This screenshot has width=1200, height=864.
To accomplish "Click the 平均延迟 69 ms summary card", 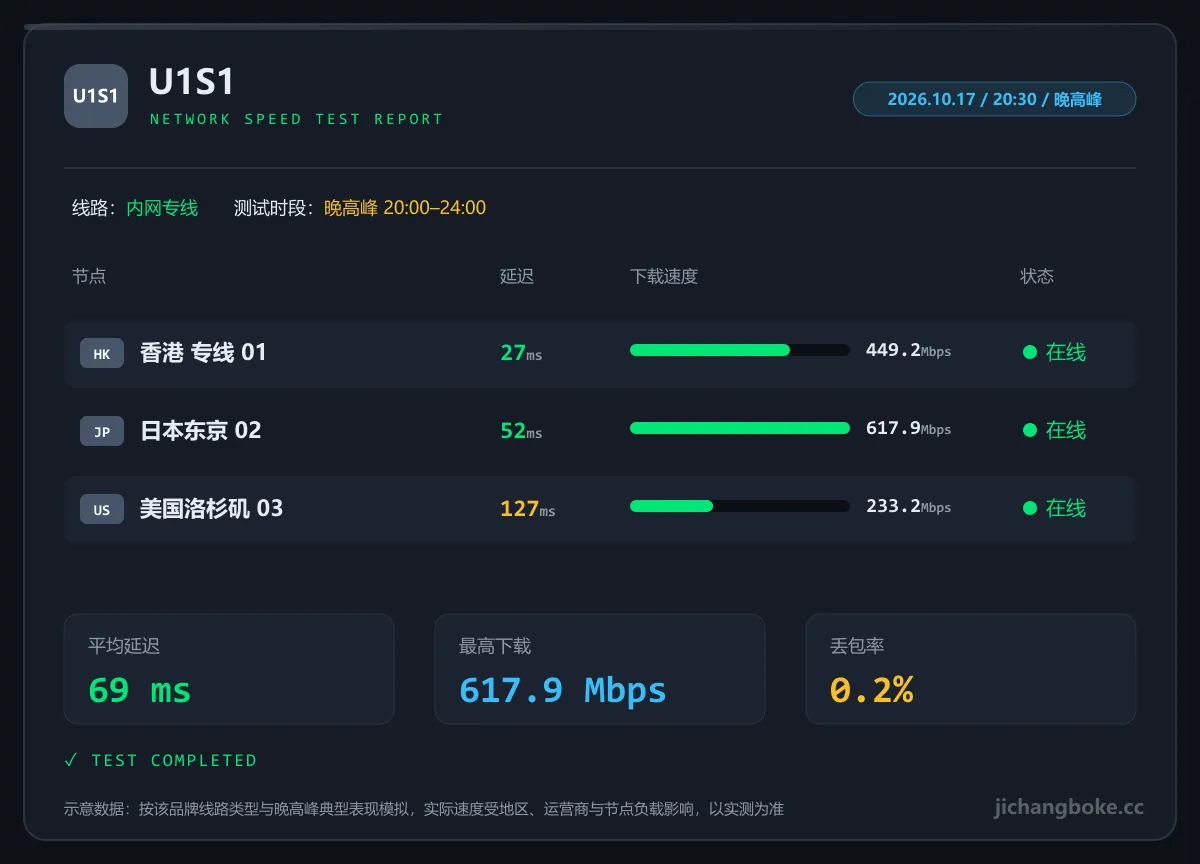I will click(x=229, y=669).
